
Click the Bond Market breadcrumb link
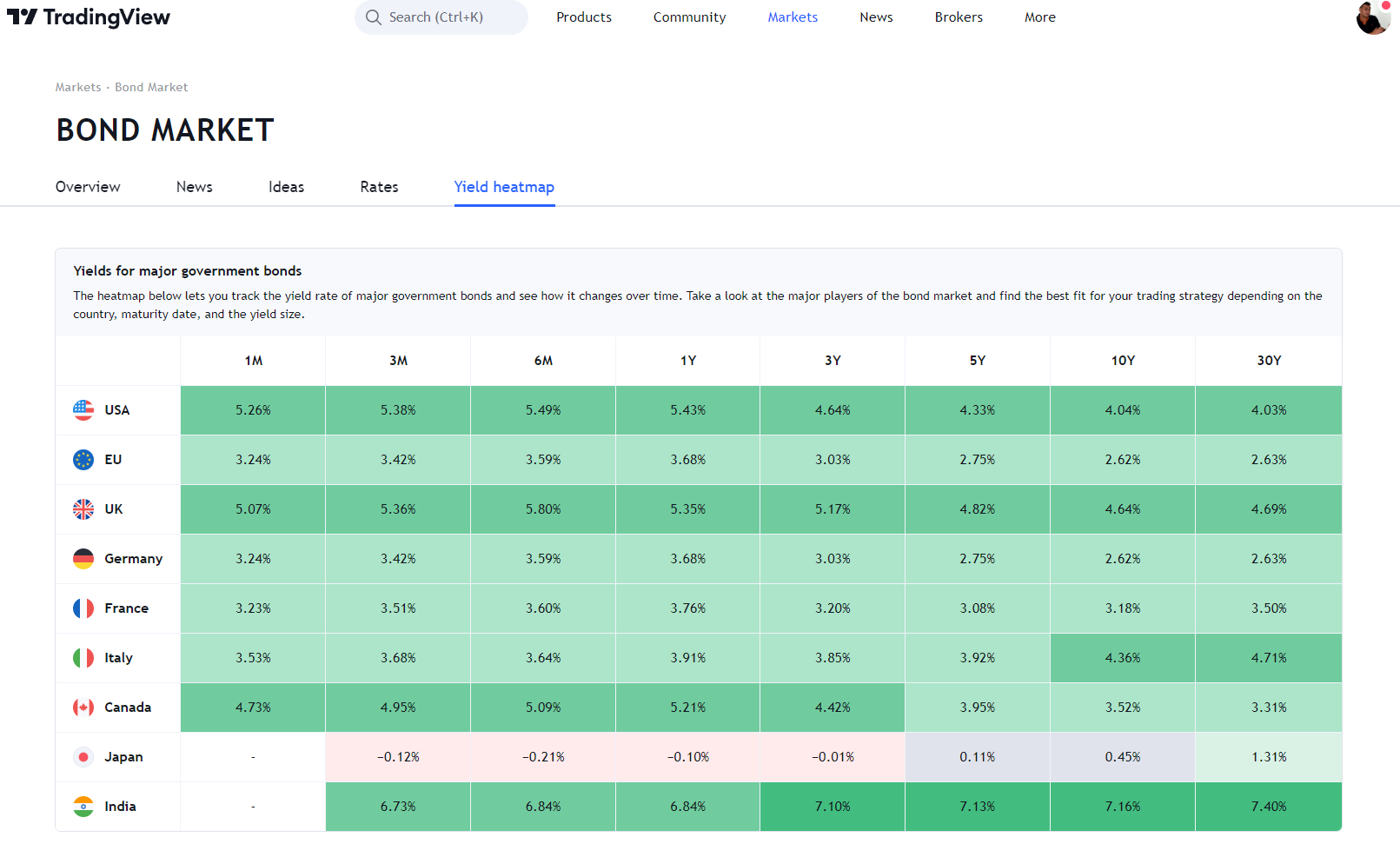click(151, 87)
